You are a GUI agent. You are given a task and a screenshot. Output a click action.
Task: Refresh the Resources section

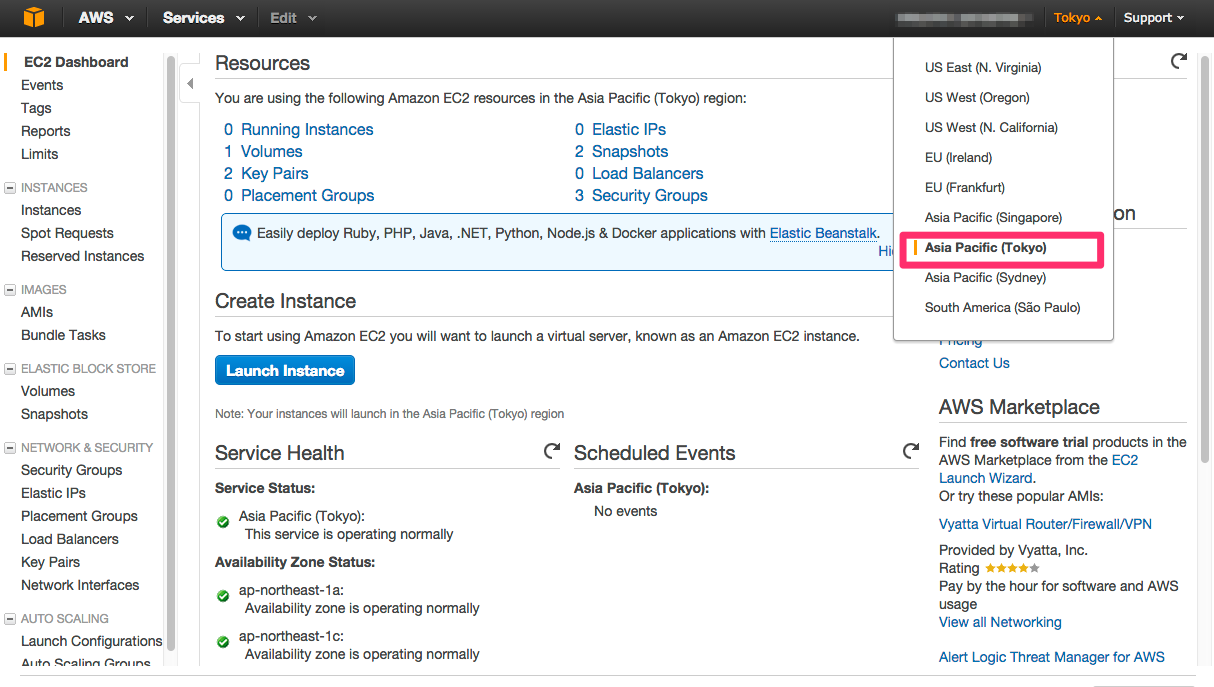pos(1179,62)
